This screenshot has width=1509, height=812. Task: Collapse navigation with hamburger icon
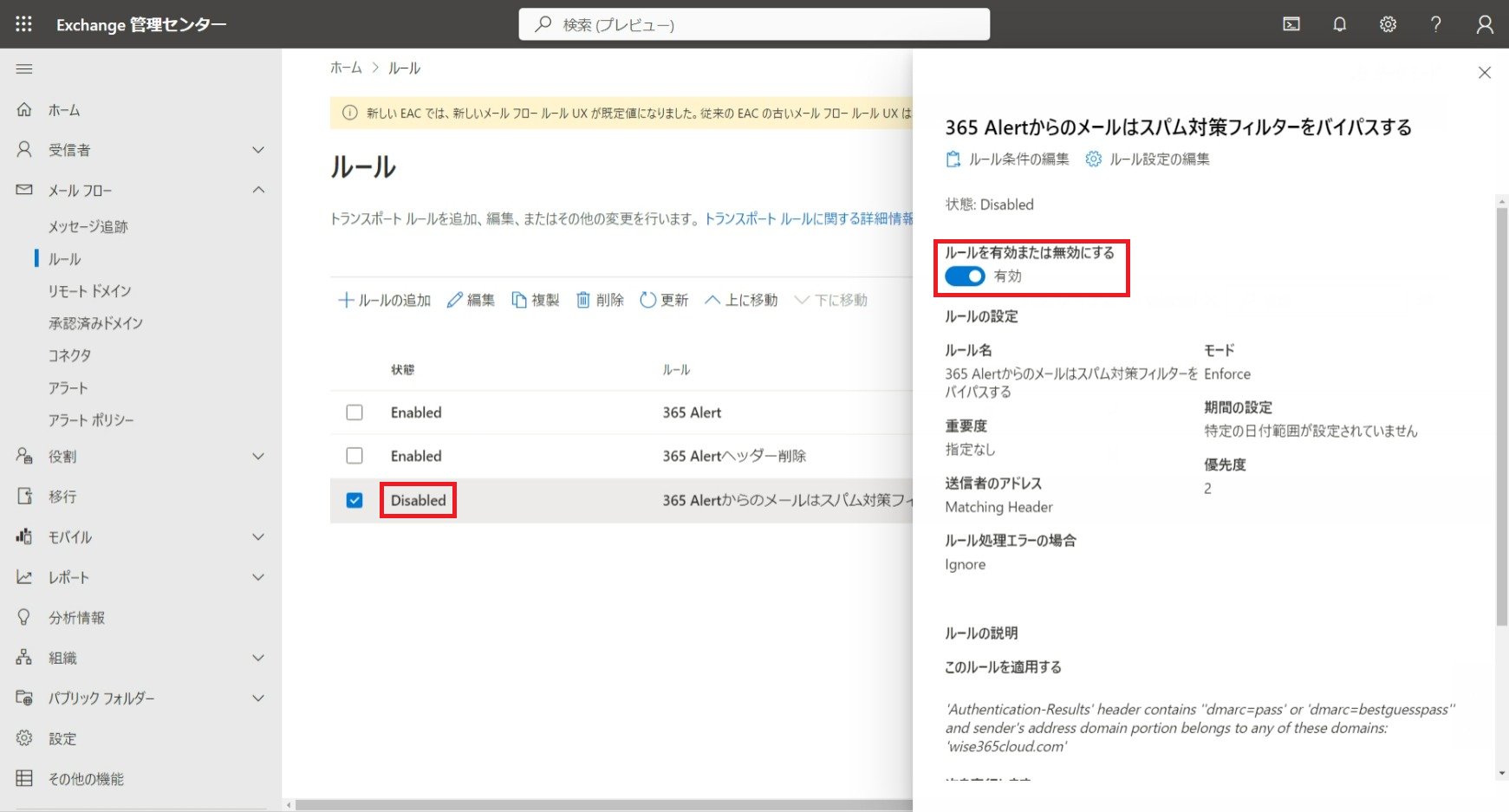coord(24,69)
